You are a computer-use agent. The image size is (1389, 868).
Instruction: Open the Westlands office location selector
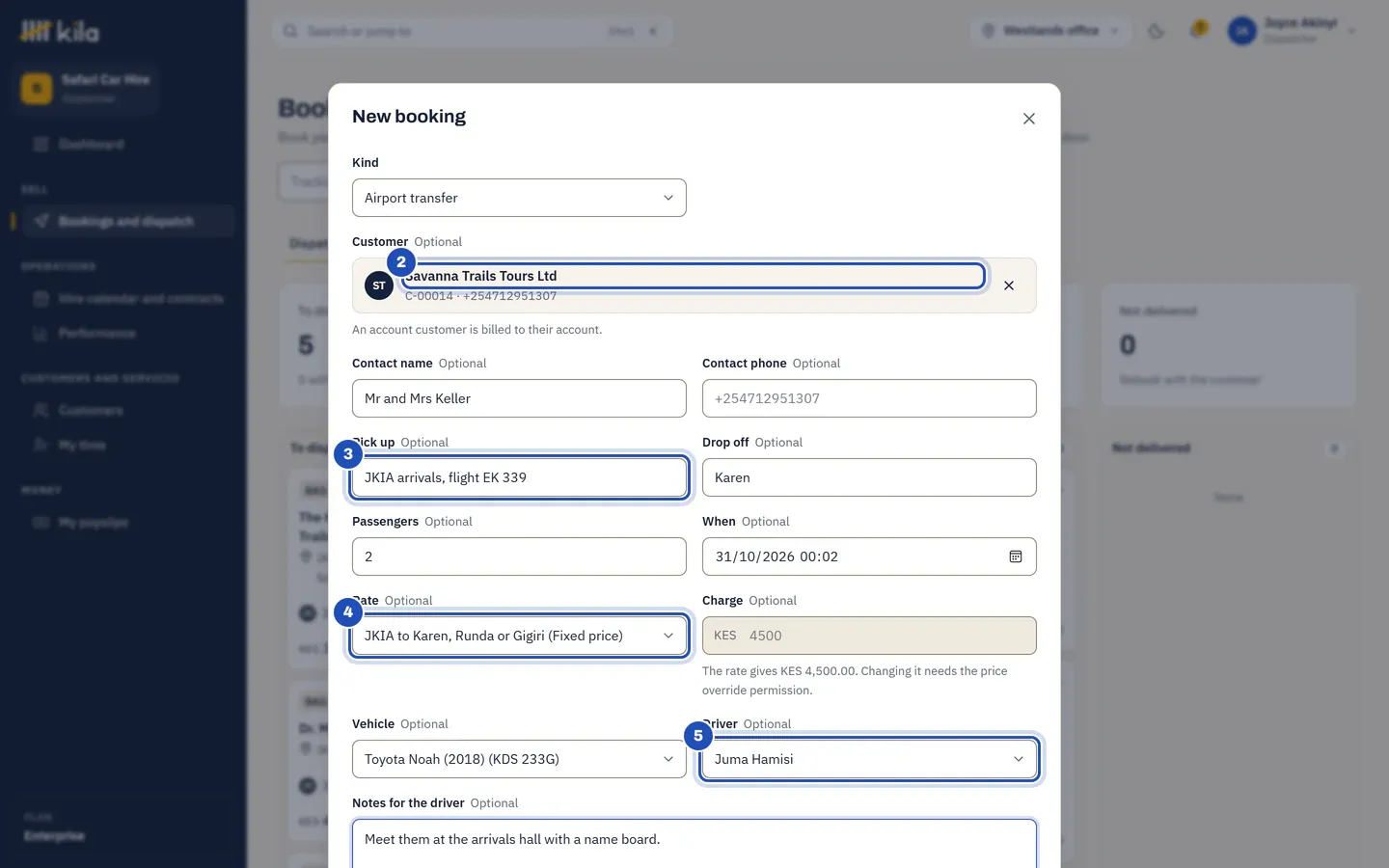click(1050, 31)
